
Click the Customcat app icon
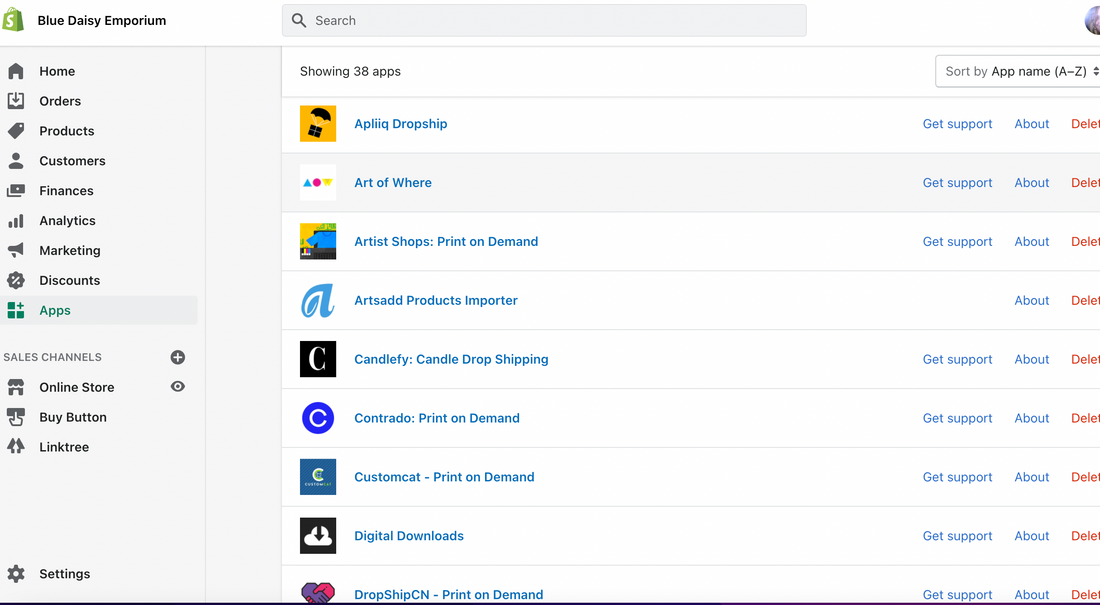point(318,477)
